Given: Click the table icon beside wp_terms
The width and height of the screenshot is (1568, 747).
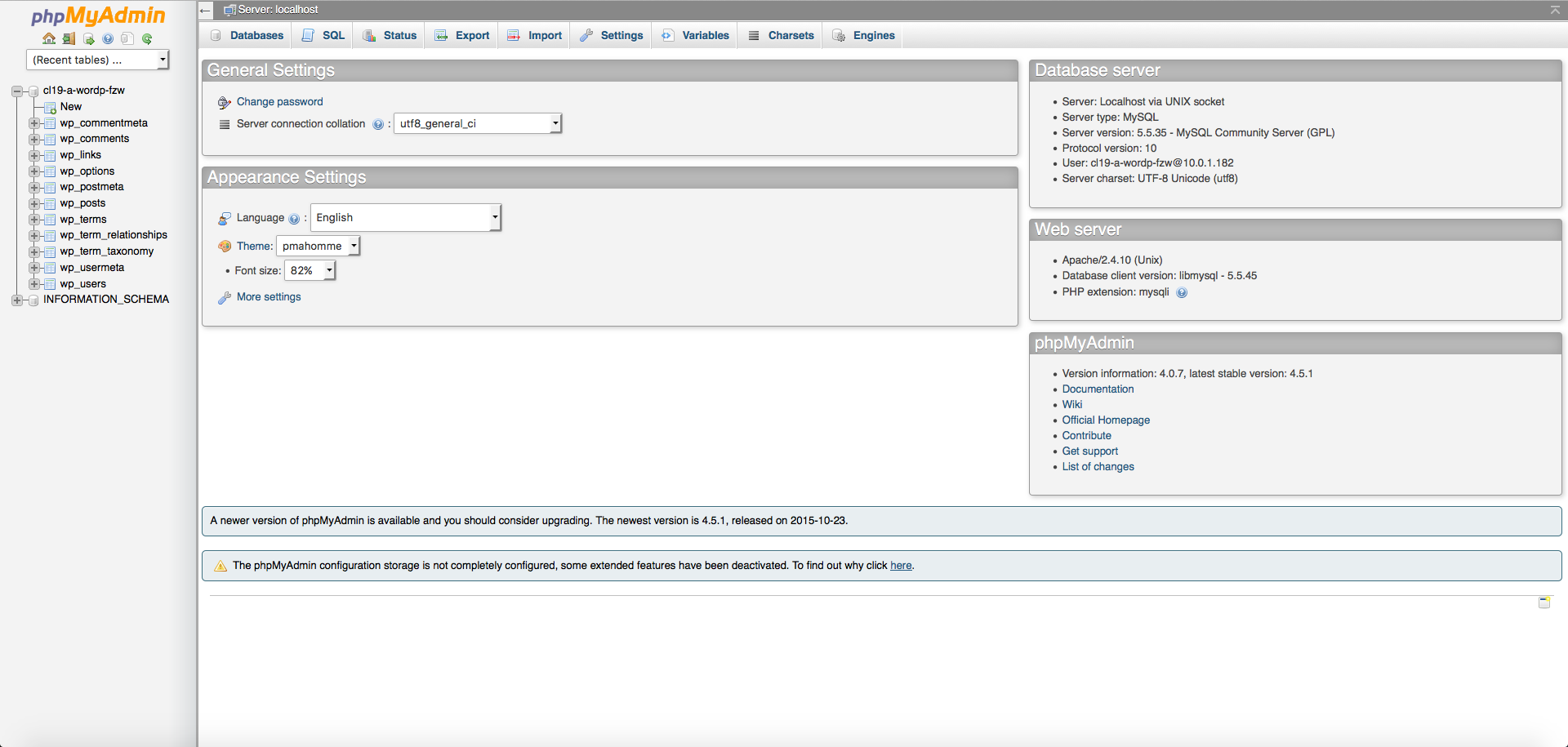Looking at the screenshot, I should (50, 220).
